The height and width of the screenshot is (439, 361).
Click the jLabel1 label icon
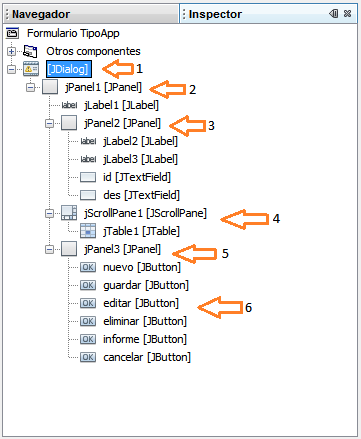pyautogui.click(x=69, y=105)
